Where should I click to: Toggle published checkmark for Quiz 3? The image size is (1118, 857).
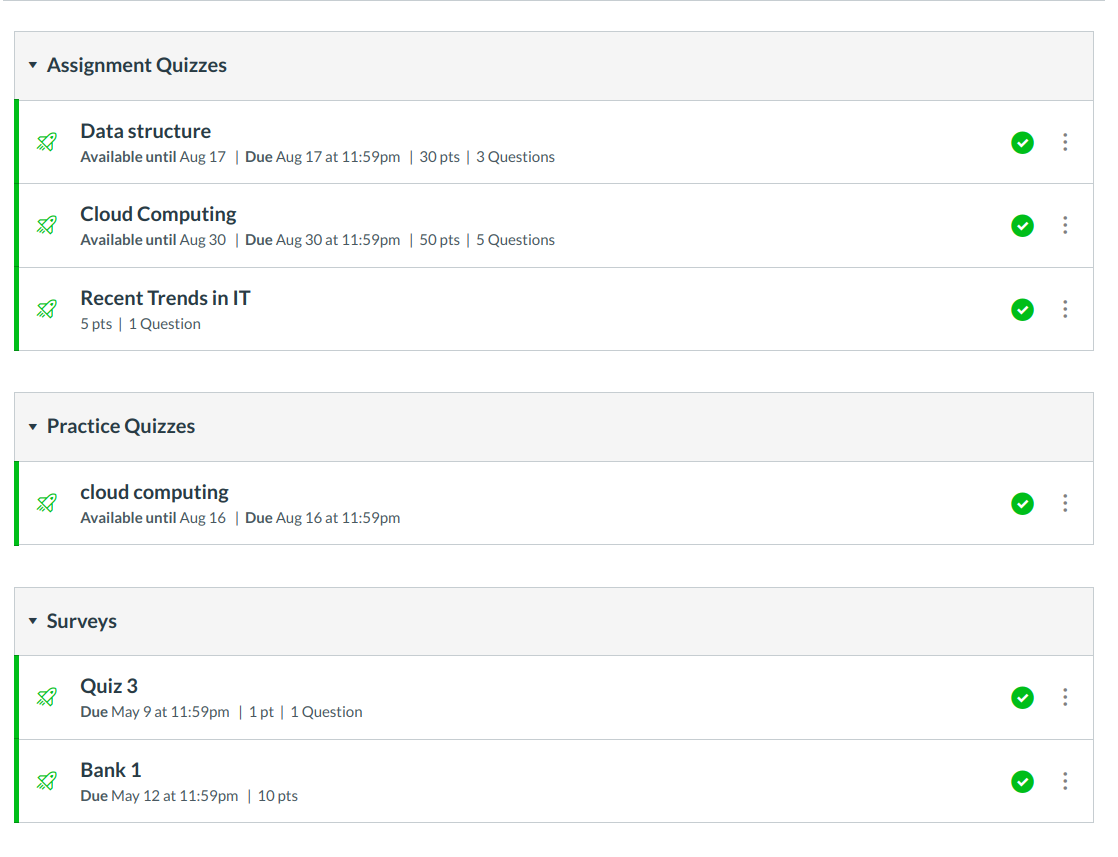(1022, 697)
